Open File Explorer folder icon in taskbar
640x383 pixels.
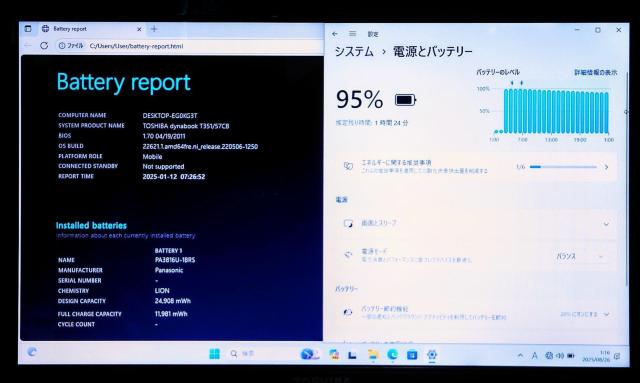[x=373, y=354]
